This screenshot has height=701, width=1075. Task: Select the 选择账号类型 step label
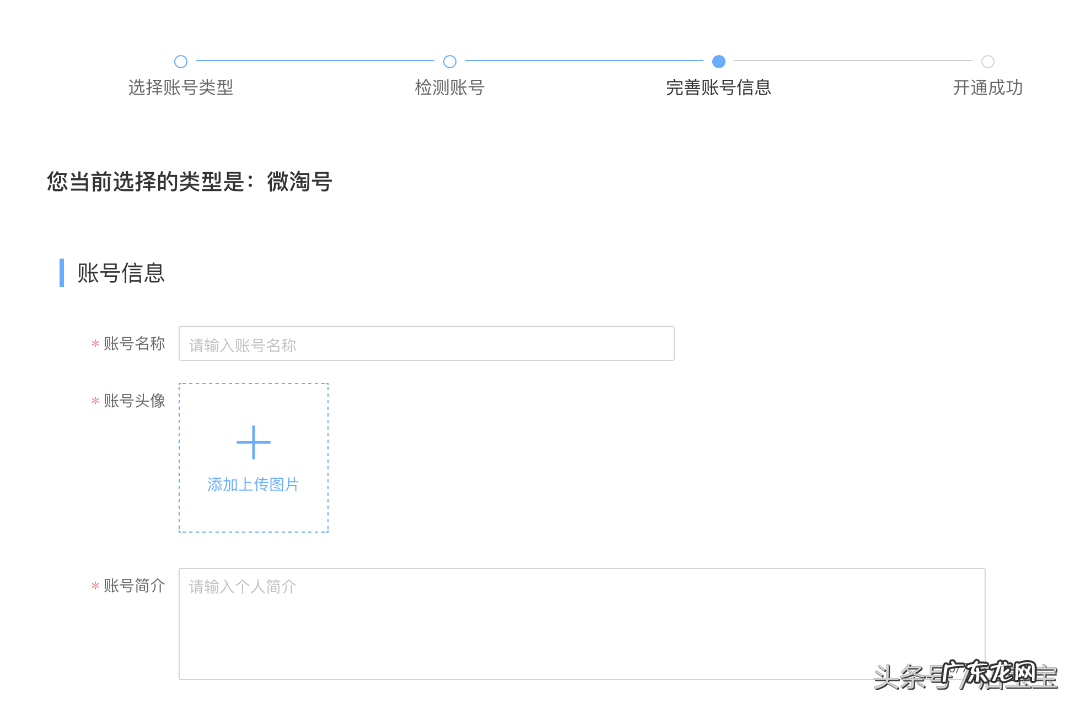pyautogui.click(x=181, y=88)
